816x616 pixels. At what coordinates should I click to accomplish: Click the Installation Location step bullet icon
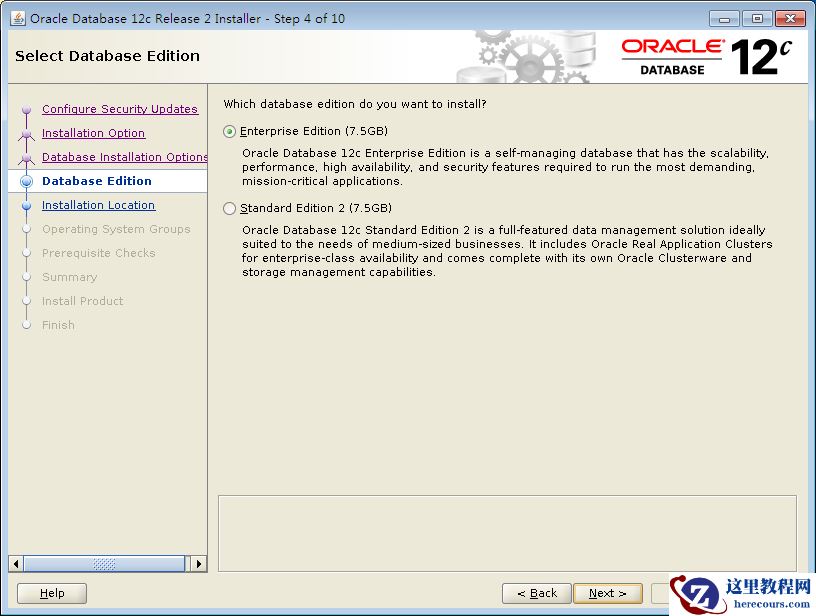click(27, 206)
